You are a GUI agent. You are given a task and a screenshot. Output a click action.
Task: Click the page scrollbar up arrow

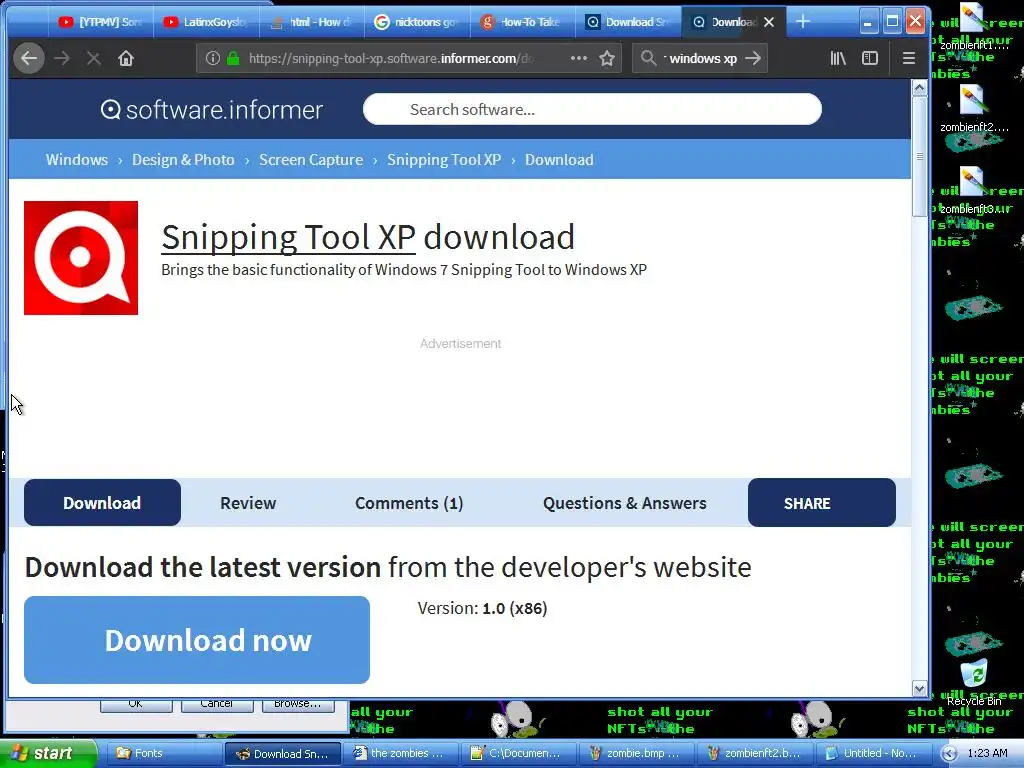pyautogui.click(x=920, y=88)
